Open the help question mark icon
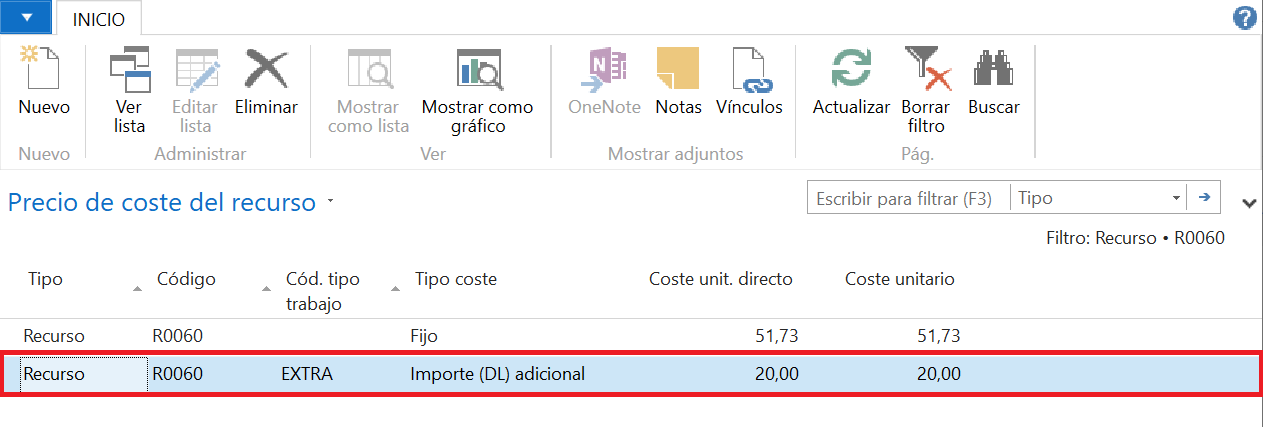This screenshot has height=427, width=1263. click(1245, 17)
